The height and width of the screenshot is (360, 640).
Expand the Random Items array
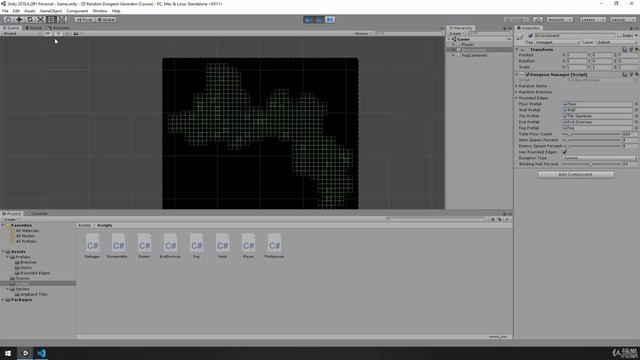click(516, 86)
